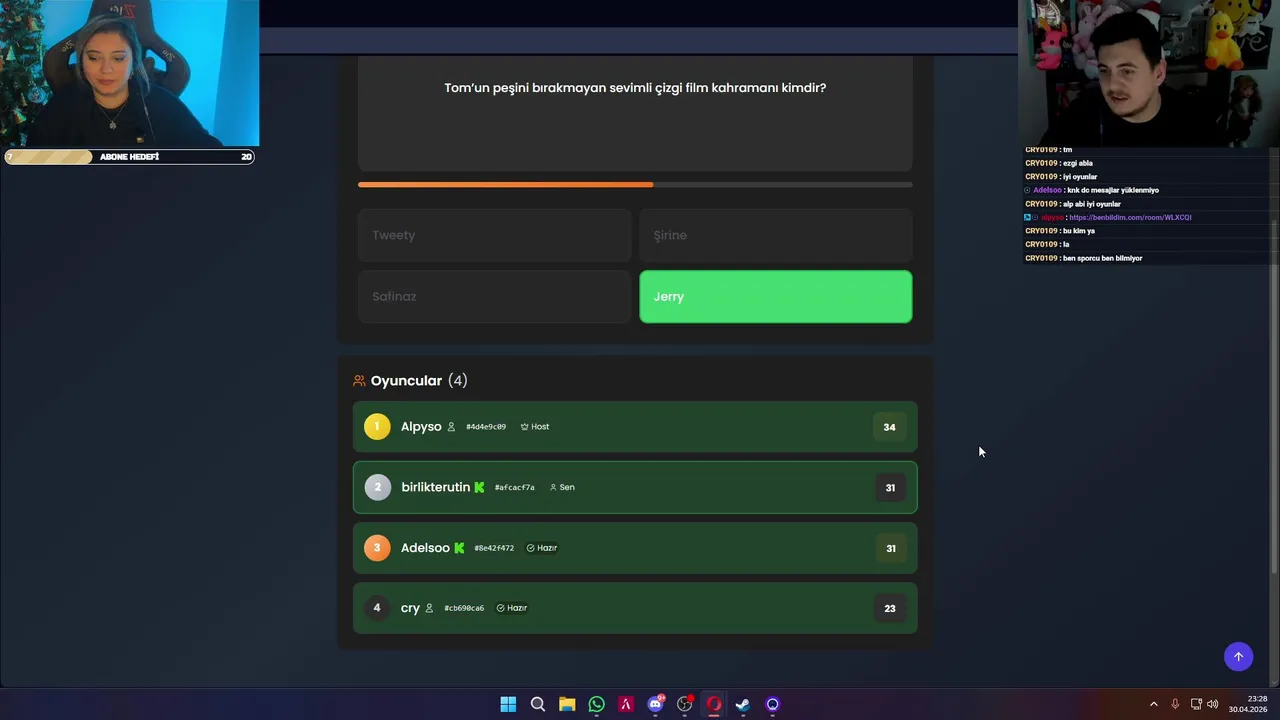Image resolution: width=1280 pixels, height=720 pixels.
Task: Click the right streamer webcam feed
Action: (1149, 73)
